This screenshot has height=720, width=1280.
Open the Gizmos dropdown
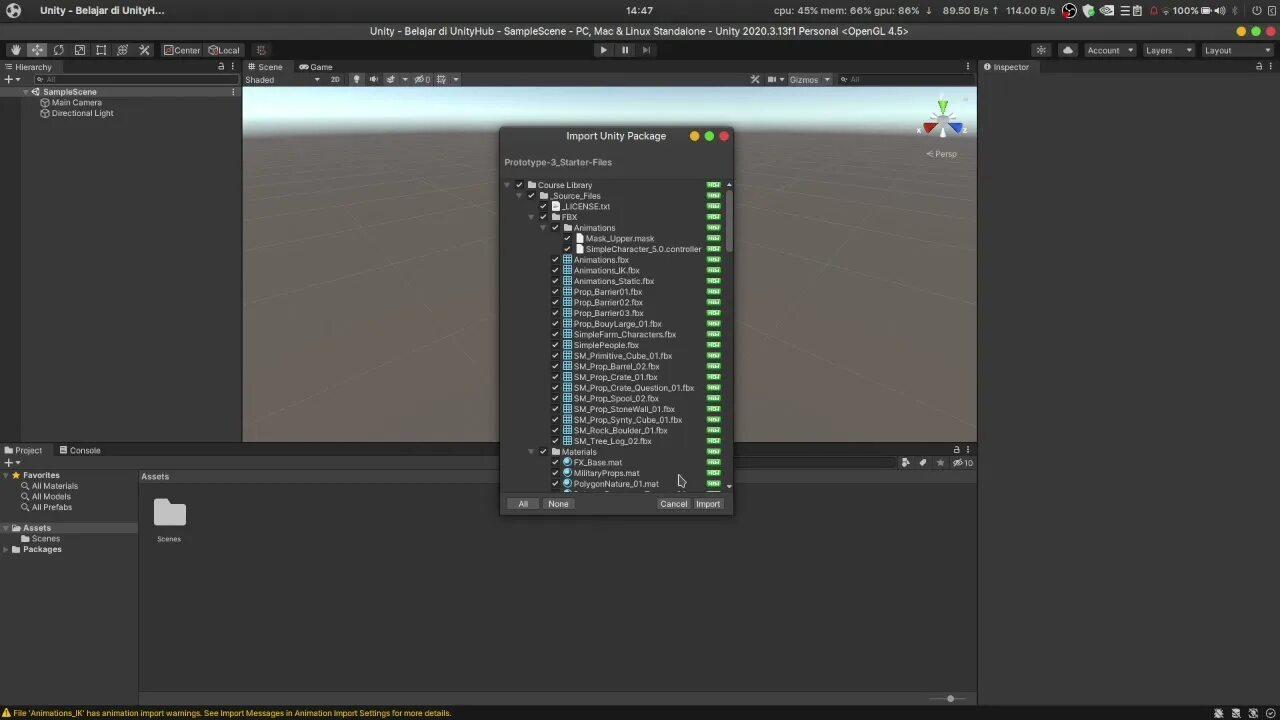pos(809,79)
